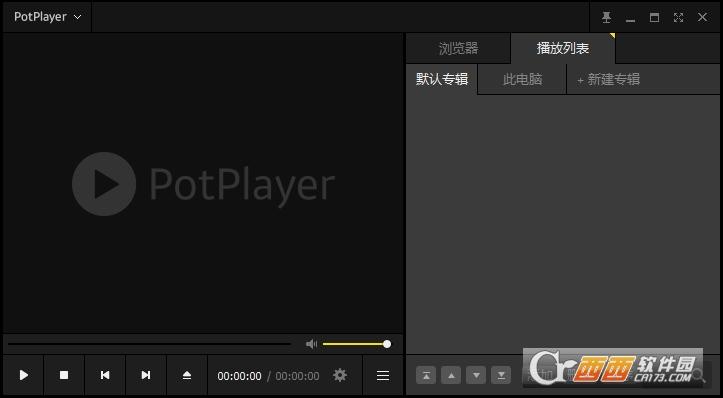
Task: Click the Play button
Action: tap(24, 375)
